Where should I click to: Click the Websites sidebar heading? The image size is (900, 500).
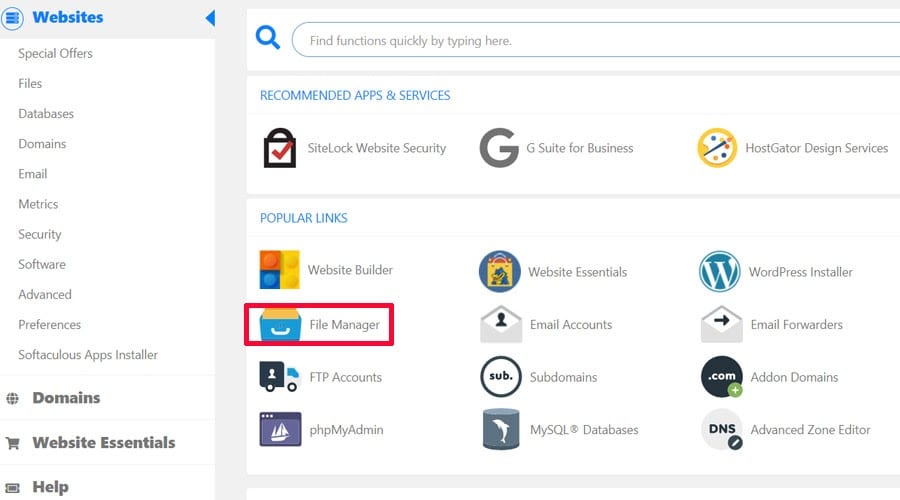[68, 17]
